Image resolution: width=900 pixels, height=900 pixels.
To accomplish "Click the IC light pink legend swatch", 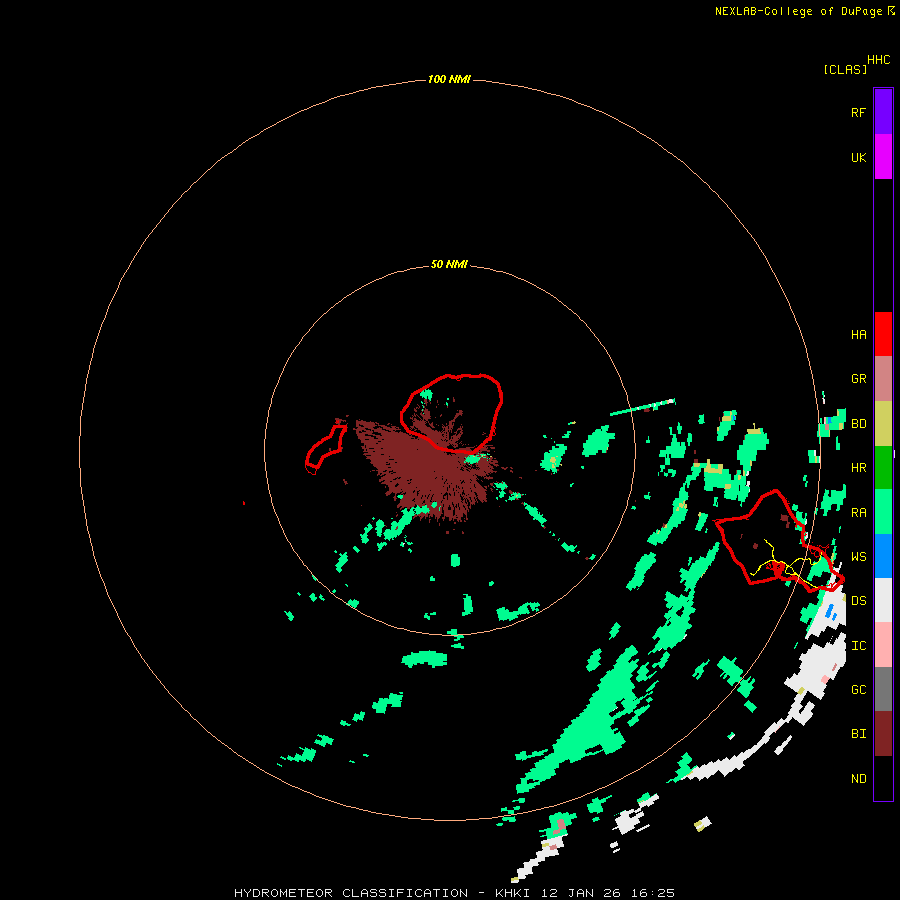I will pyautogui.click(x=883, y=645).
